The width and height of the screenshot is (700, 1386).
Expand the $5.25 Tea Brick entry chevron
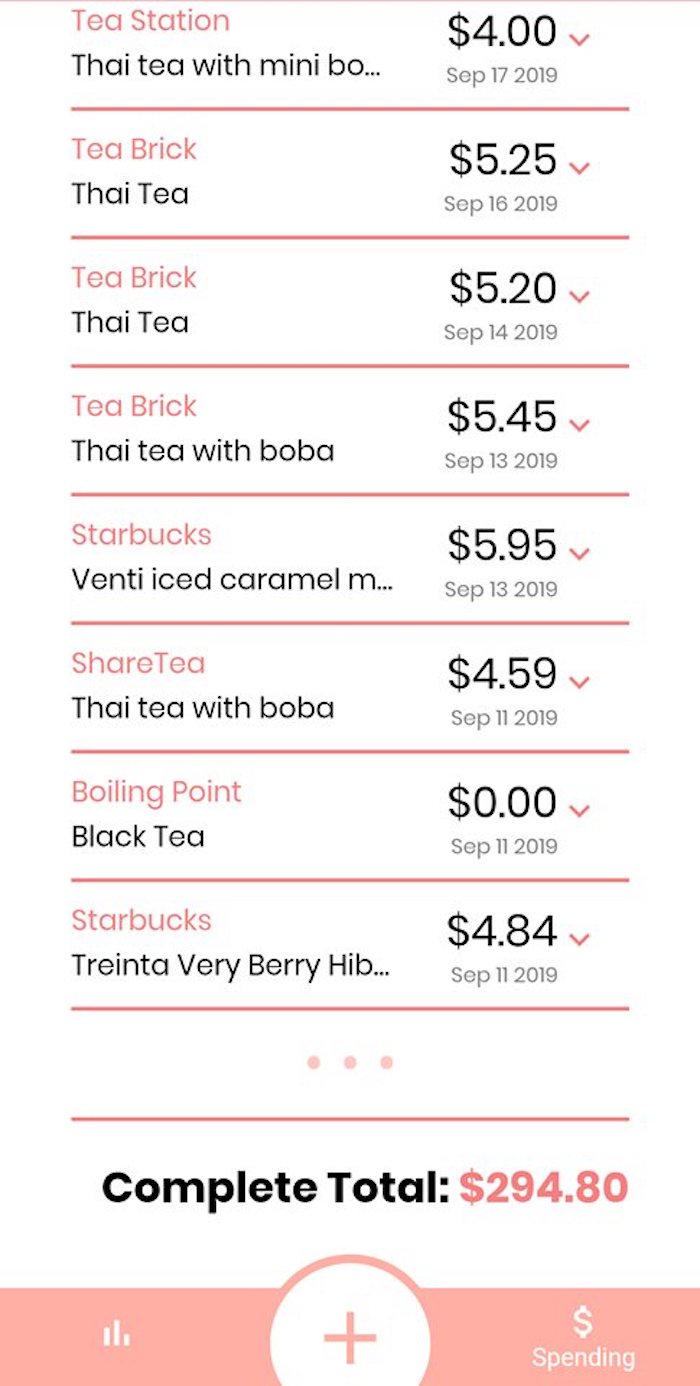[x=579, y=167]
